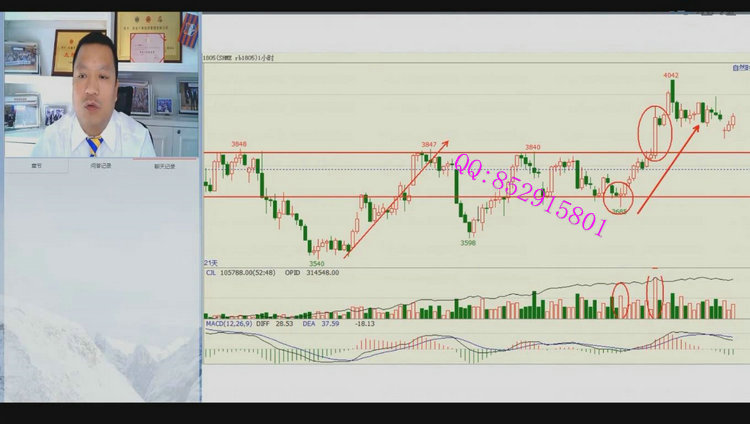Click the 3598 low price label

coord(468,242)
